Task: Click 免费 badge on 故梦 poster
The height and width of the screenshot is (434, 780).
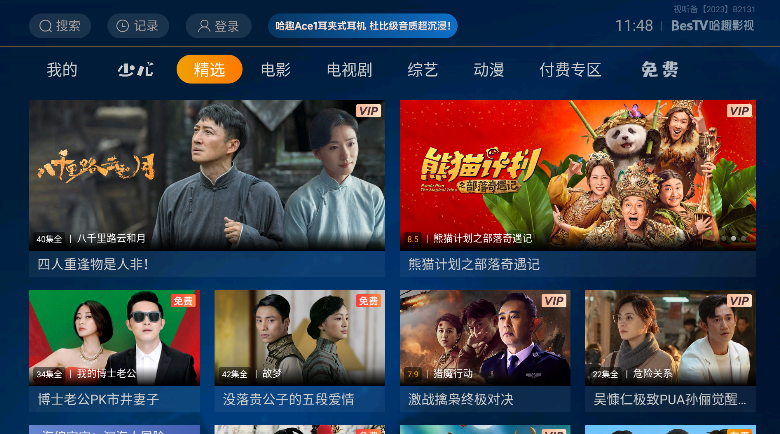Action: (x=369, y=301)
